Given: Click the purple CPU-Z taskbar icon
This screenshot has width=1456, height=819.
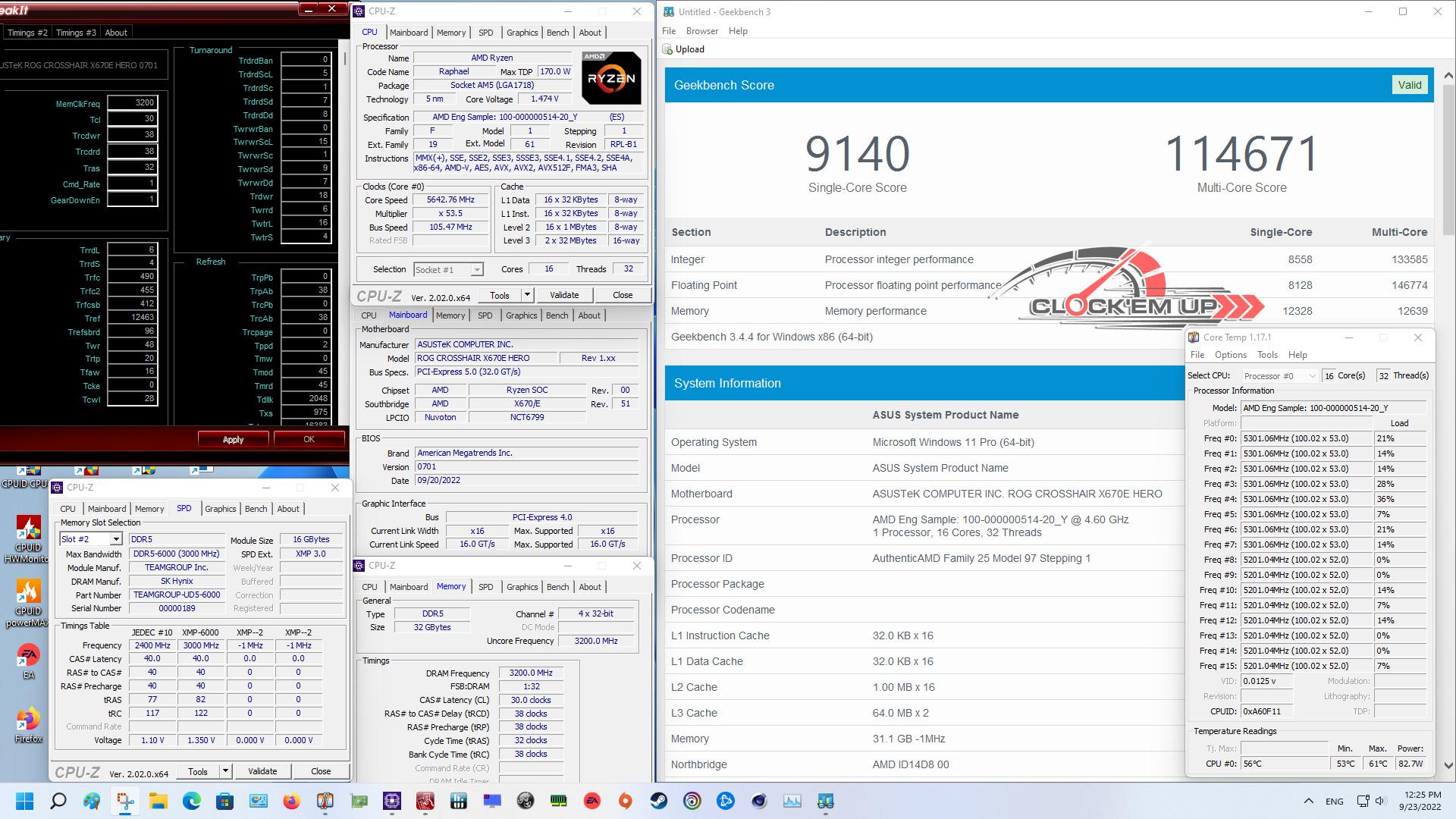Looking at the screenshot, I should coord(392,801).
